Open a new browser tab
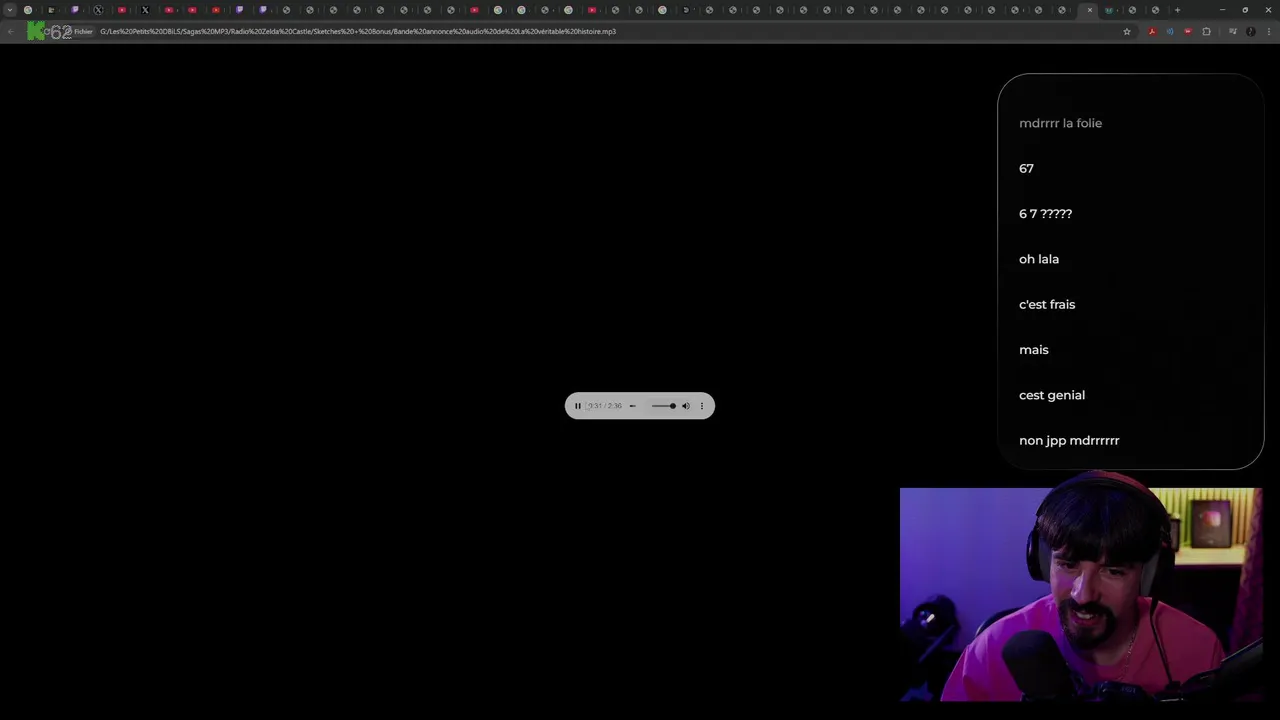 (x=1177, y=10)
